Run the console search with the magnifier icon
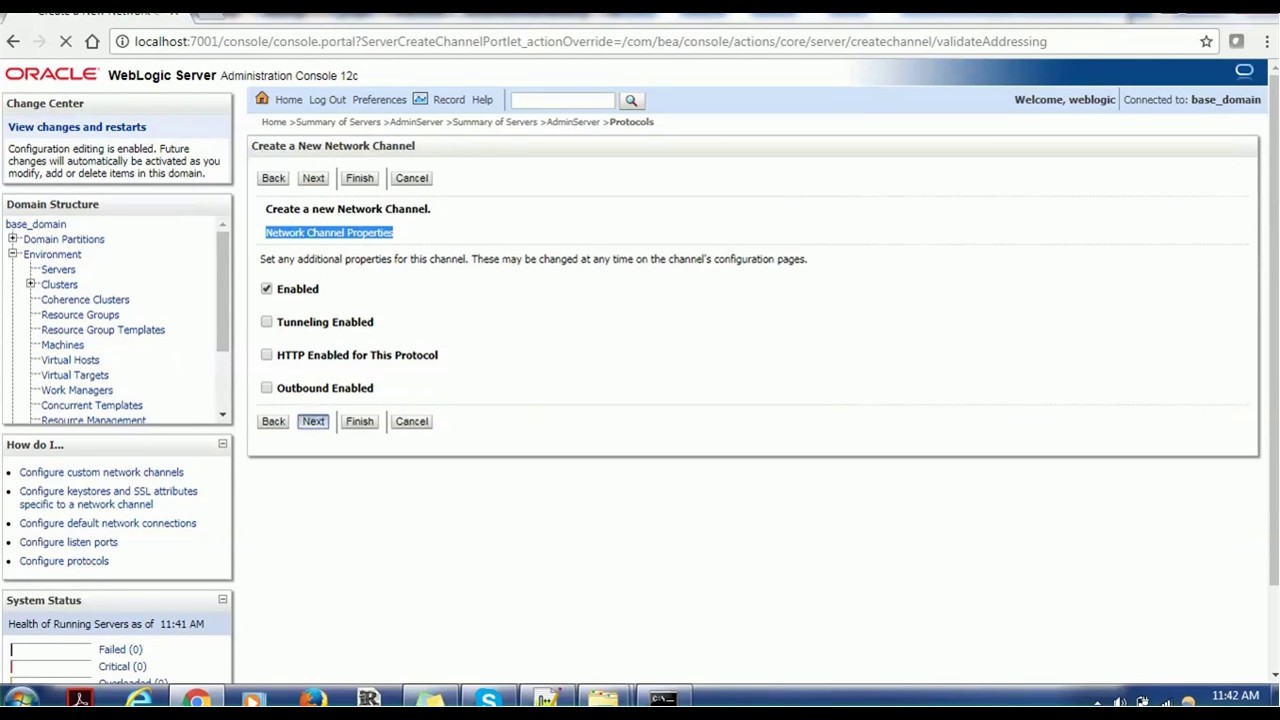This screenshot has height=720, width=1280. pyautogui.click(x=631, y=100)
